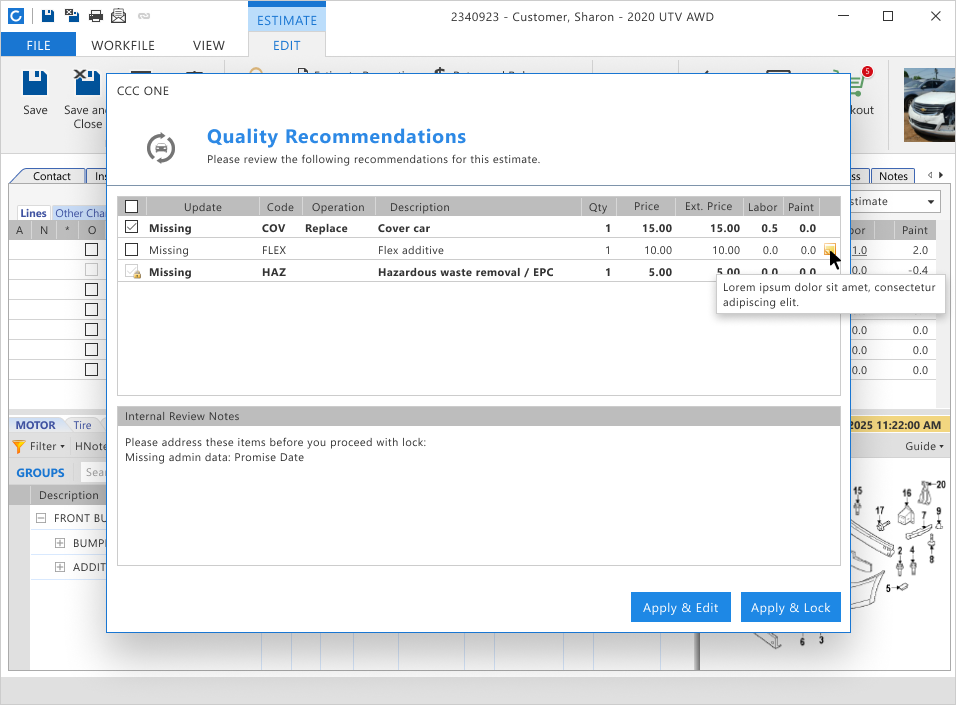956x705 pixels.
Task: Check the Flex additive recommendation checkbox
Action: pyautogui.click(x=131, y=249)
